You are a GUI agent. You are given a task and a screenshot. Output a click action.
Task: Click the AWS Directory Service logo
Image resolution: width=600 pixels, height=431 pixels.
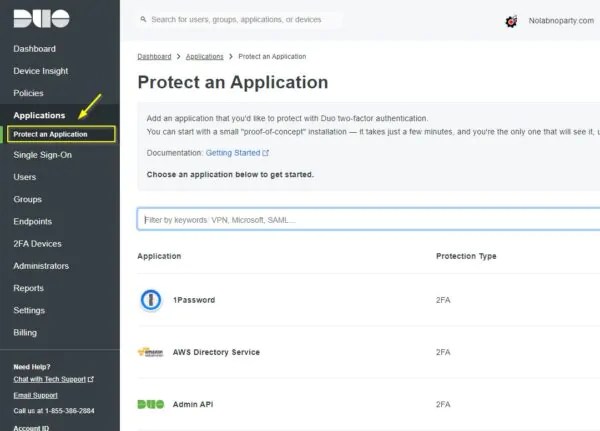(x=150, y=352)
